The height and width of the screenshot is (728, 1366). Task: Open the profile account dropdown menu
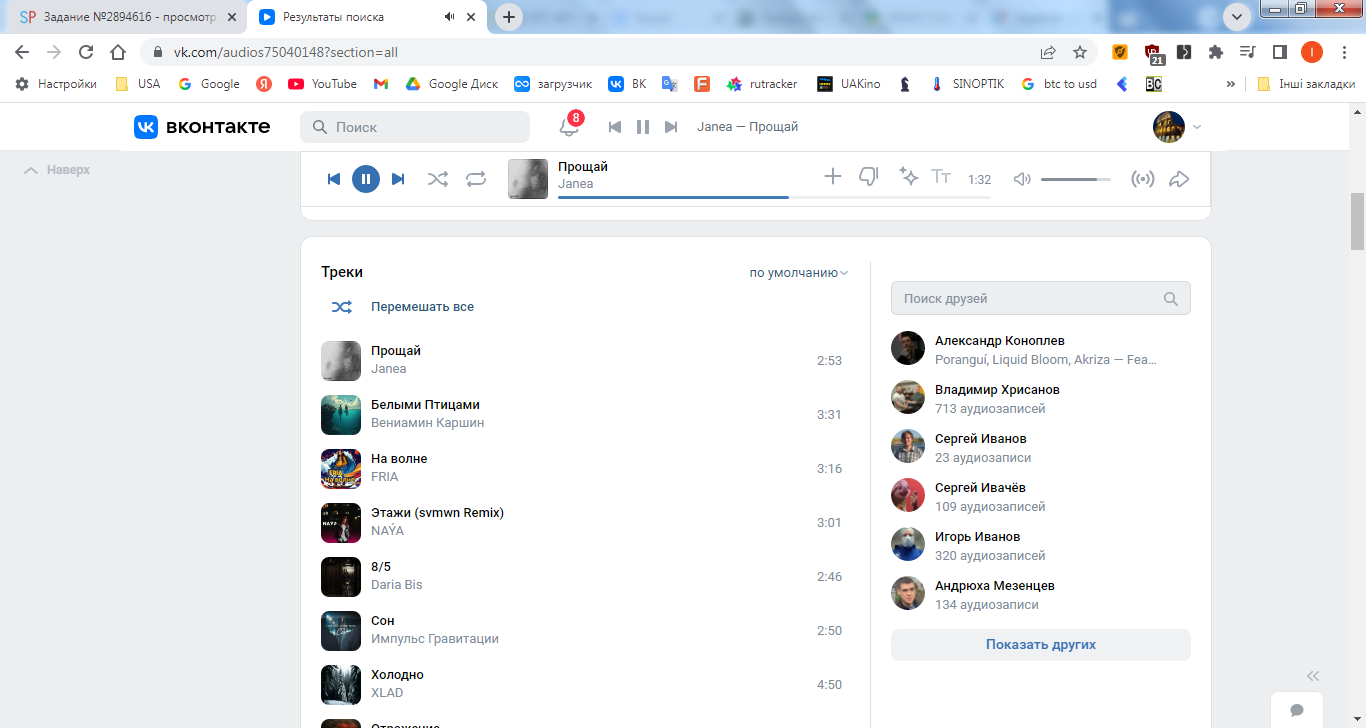pyautogui.click(x=1177, y=127)
